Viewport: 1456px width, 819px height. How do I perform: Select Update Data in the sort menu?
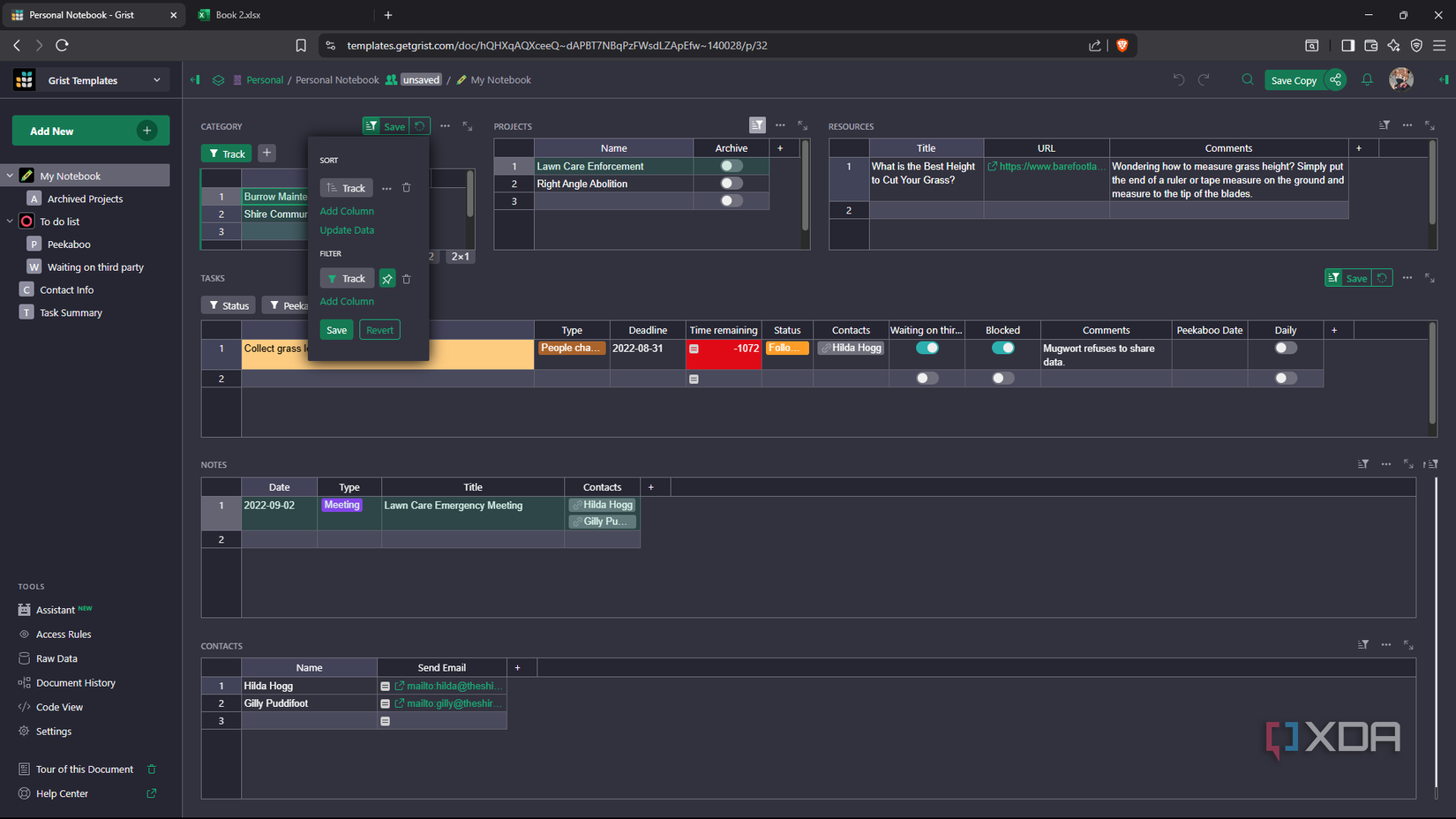347,229
